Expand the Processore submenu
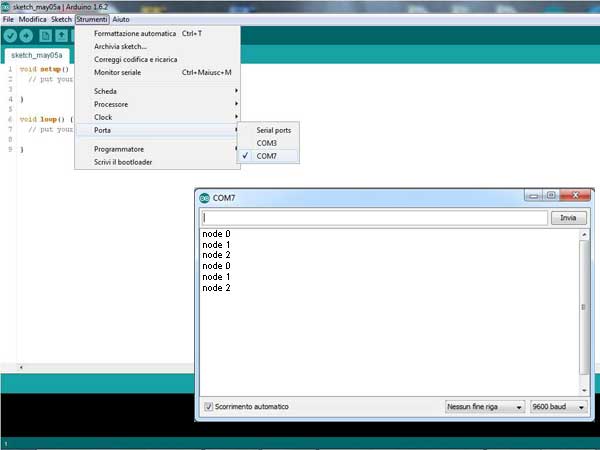Screen dimensions: 600x450 (158, 104)
